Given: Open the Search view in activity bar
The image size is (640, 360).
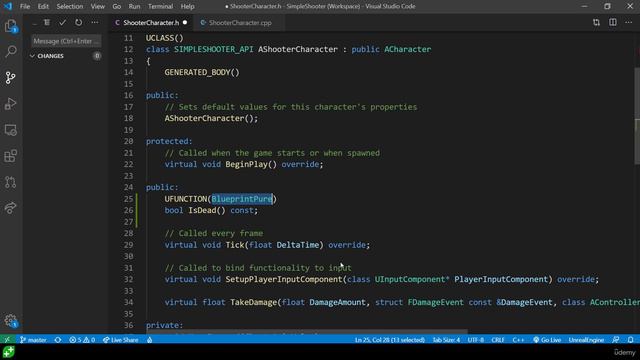Looking at the screenshot, I should (11, 51).
